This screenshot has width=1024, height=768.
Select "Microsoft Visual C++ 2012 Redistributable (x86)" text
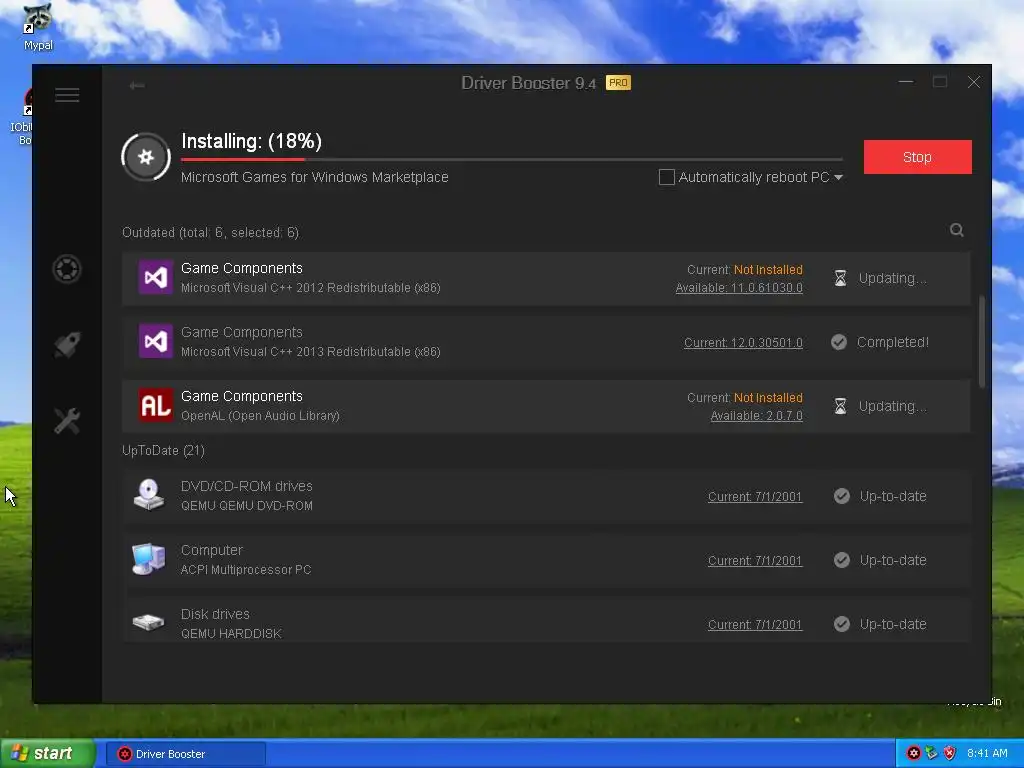point(311,288)
